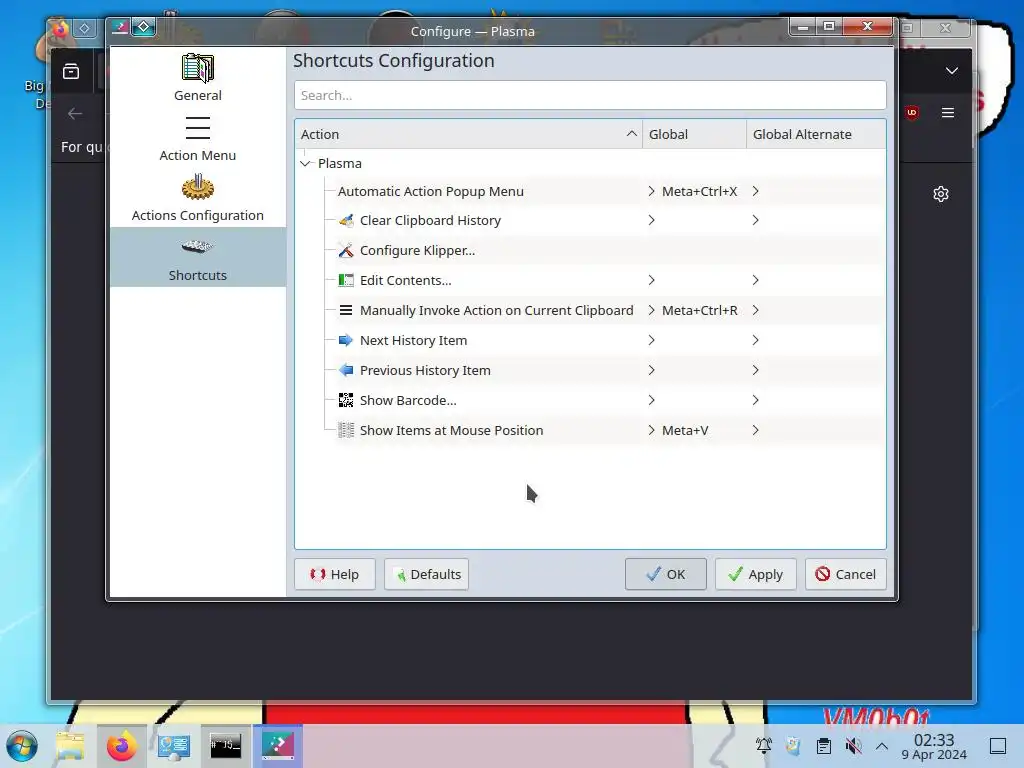
Task: Expand Global shortcut for Manually Invoke Action
Action: pyautogui.click(x=651, y=310)
